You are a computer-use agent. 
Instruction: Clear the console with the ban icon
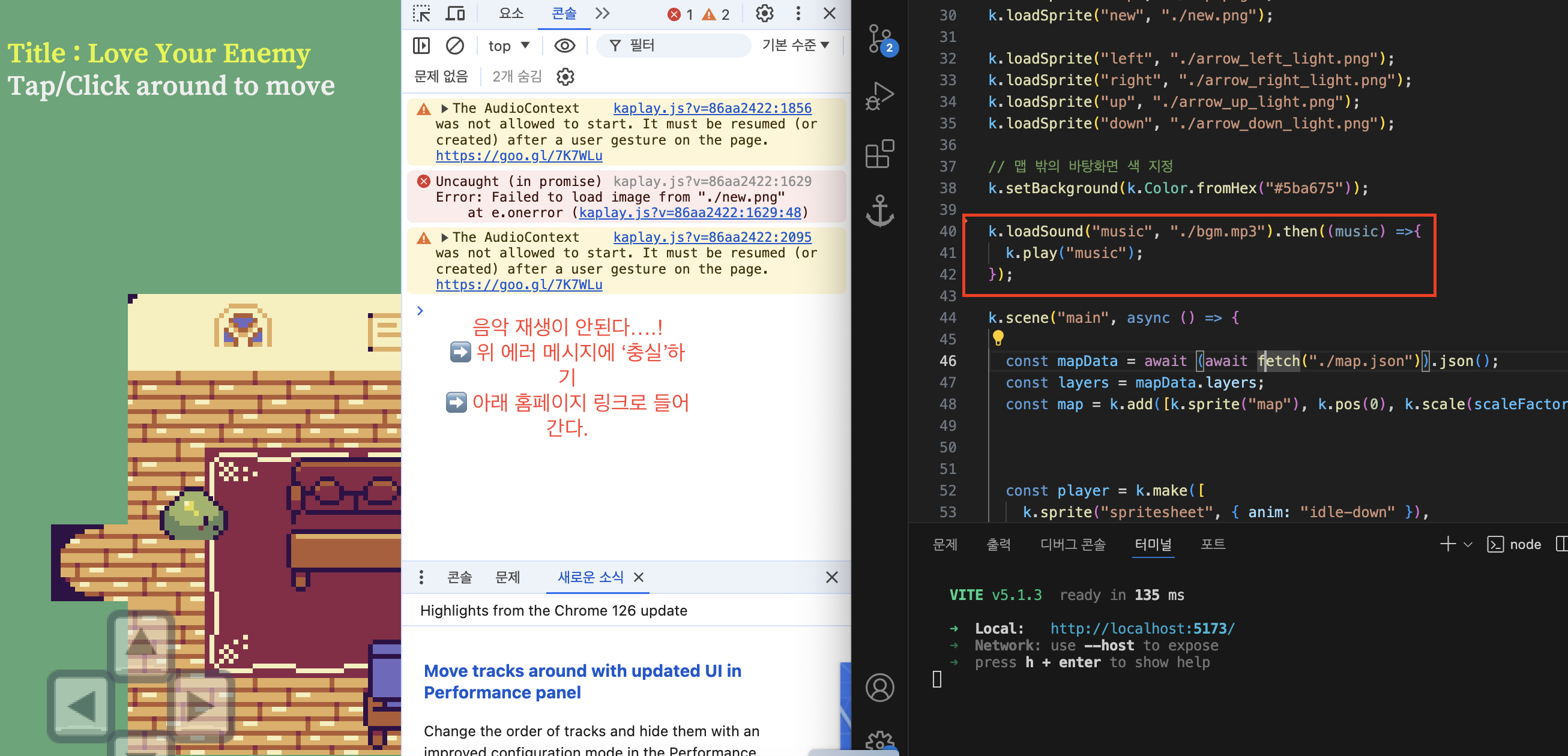pyautogui.click(x=454, y=46)
